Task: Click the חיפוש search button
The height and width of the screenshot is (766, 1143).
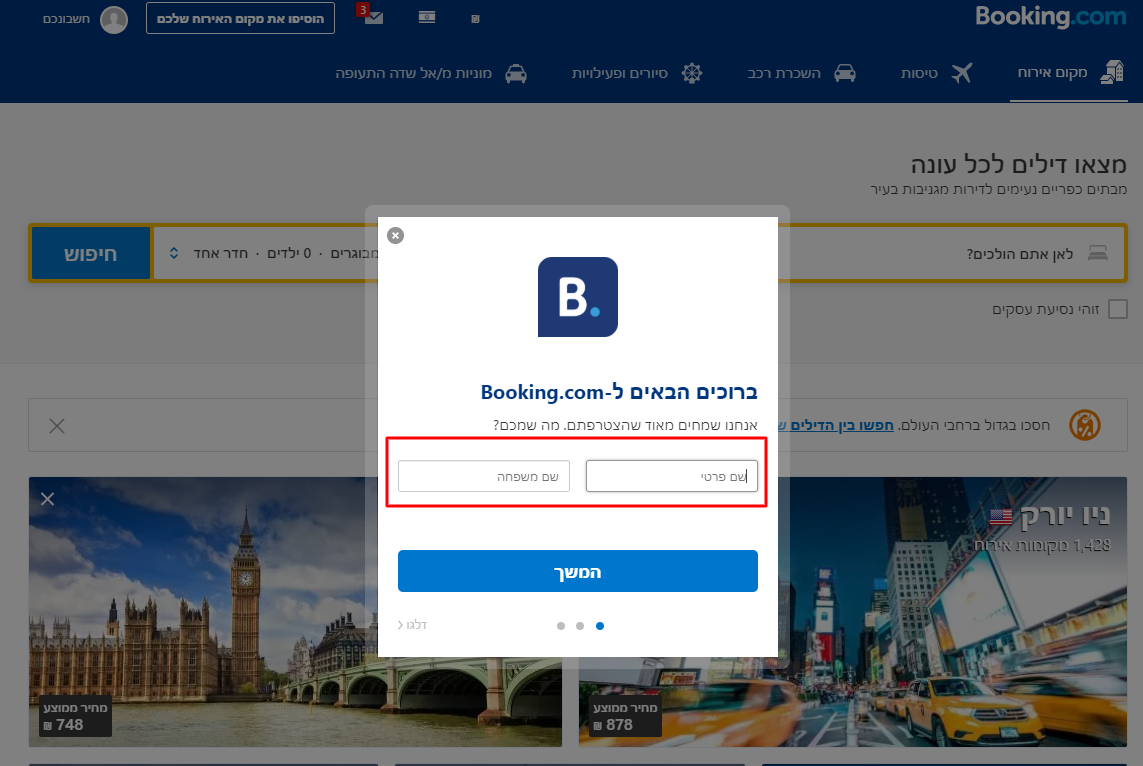Action: tap(90, 254)
